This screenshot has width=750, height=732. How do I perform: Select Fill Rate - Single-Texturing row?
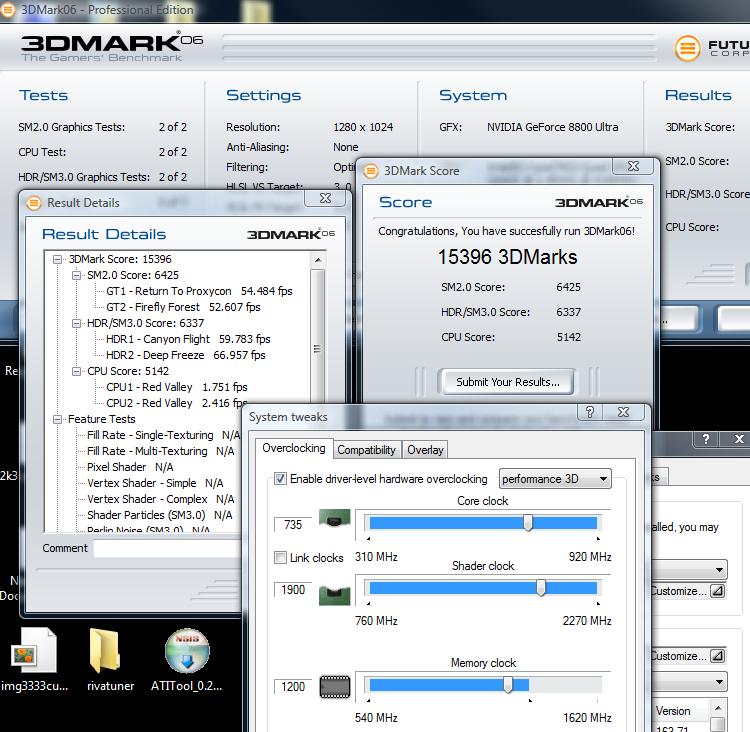click(164, 435)
